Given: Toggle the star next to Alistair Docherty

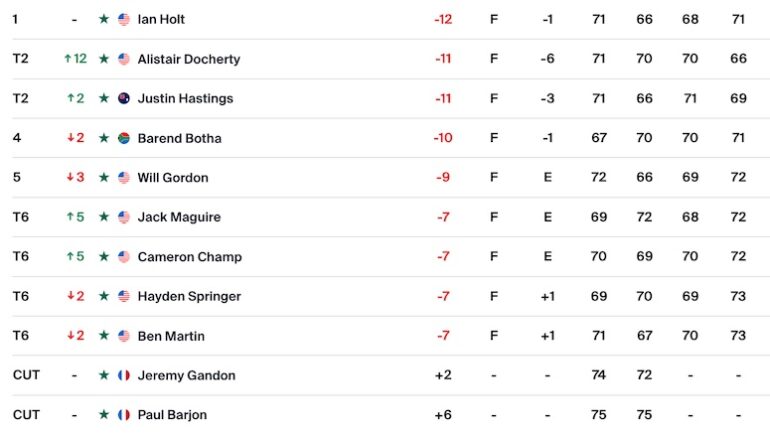Looking at the screenshot, I should [103, 59].
